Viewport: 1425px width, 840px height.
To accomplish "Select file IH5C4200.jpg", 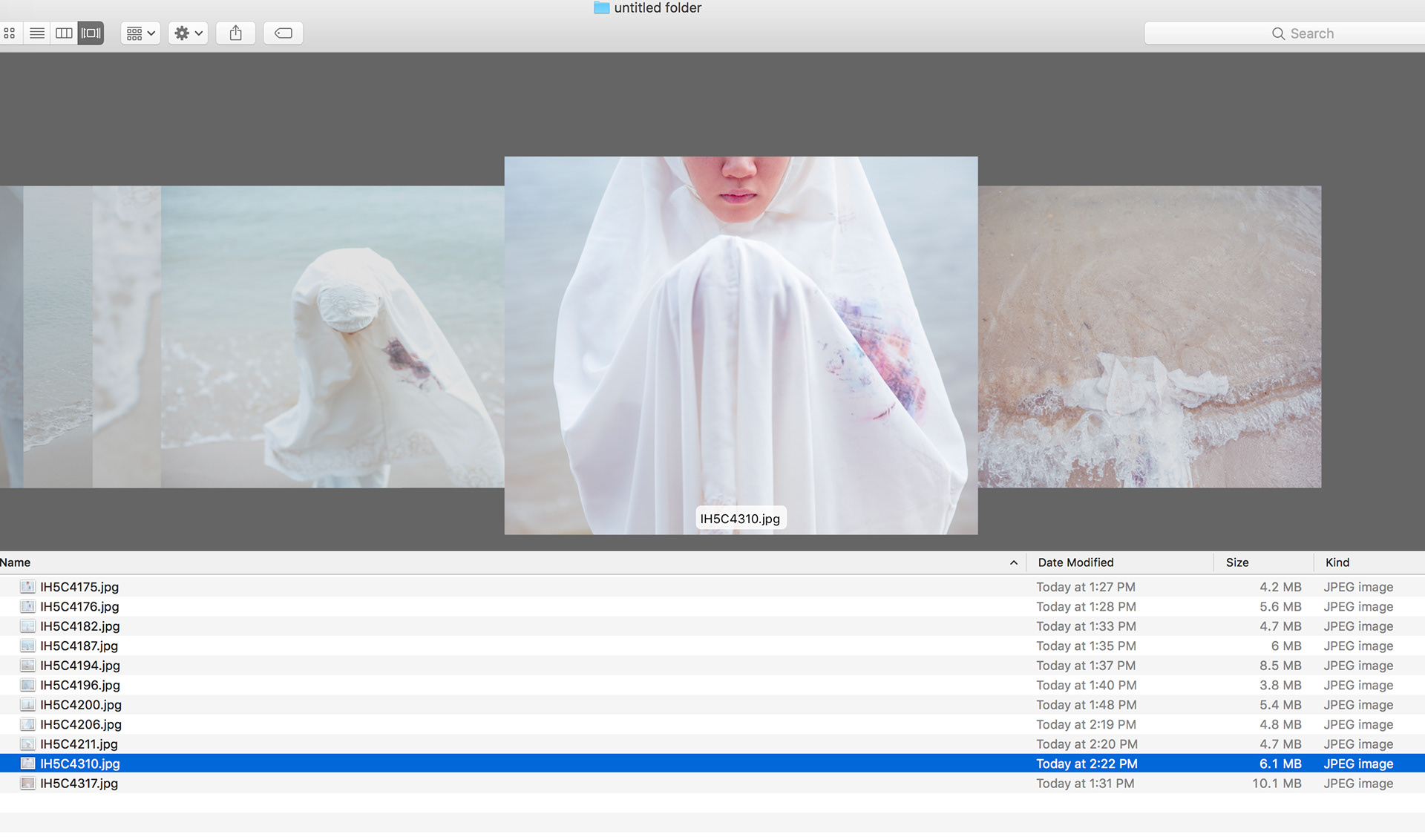I will point(712,705).
